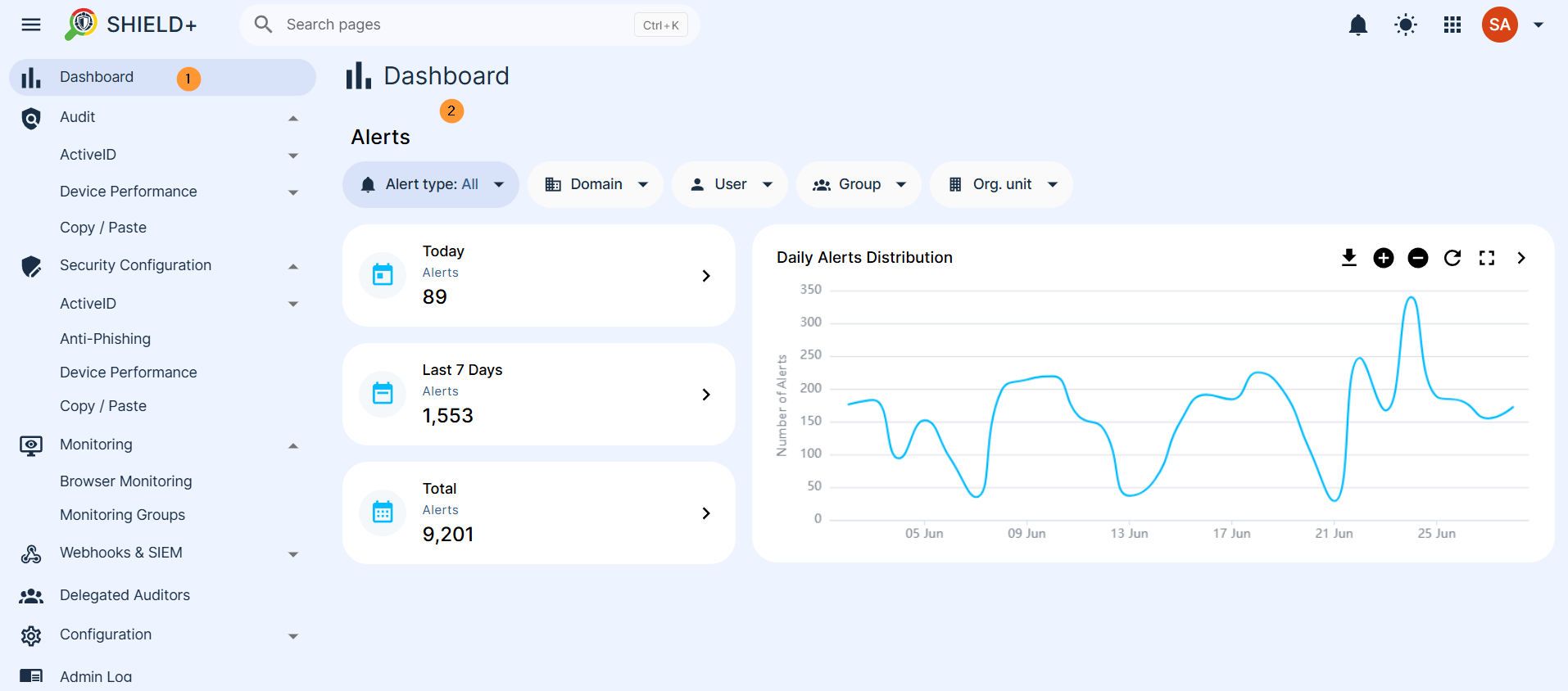Viewport: 1568px width, 691px height.
Task: Click the Ctrl+K shortcut badge
Action: pos(661,25)
